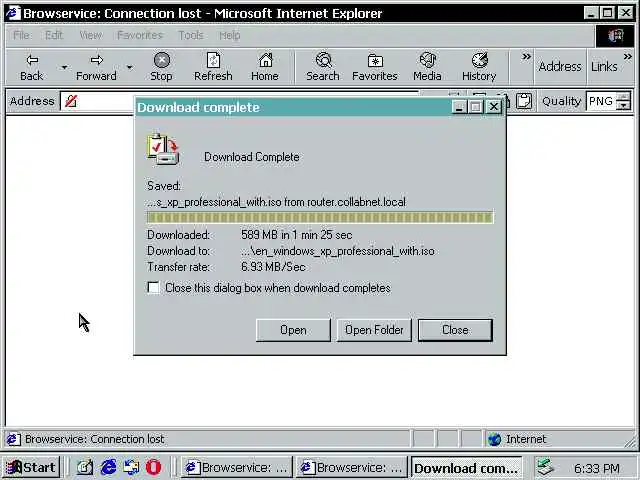Click the saved-from 'router.collabnet.local' line
The image size is (640, 480).
click(276, 202)
